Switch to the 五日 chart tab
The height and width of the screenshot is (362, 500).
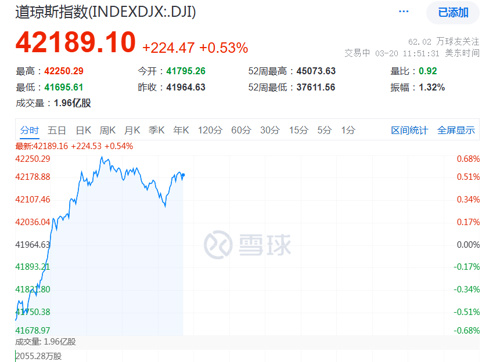(57, 130)
